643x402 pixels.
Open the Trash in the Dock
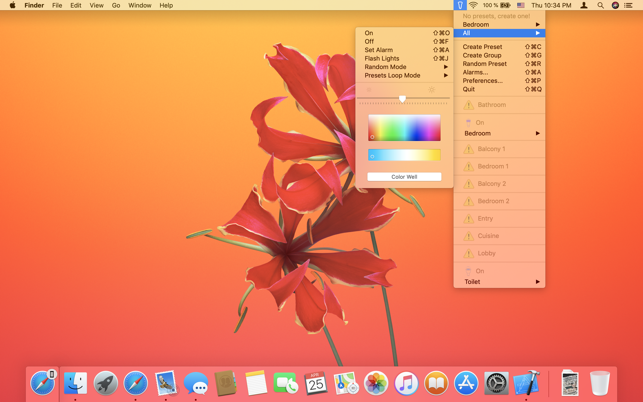click(x=600, y=383)
